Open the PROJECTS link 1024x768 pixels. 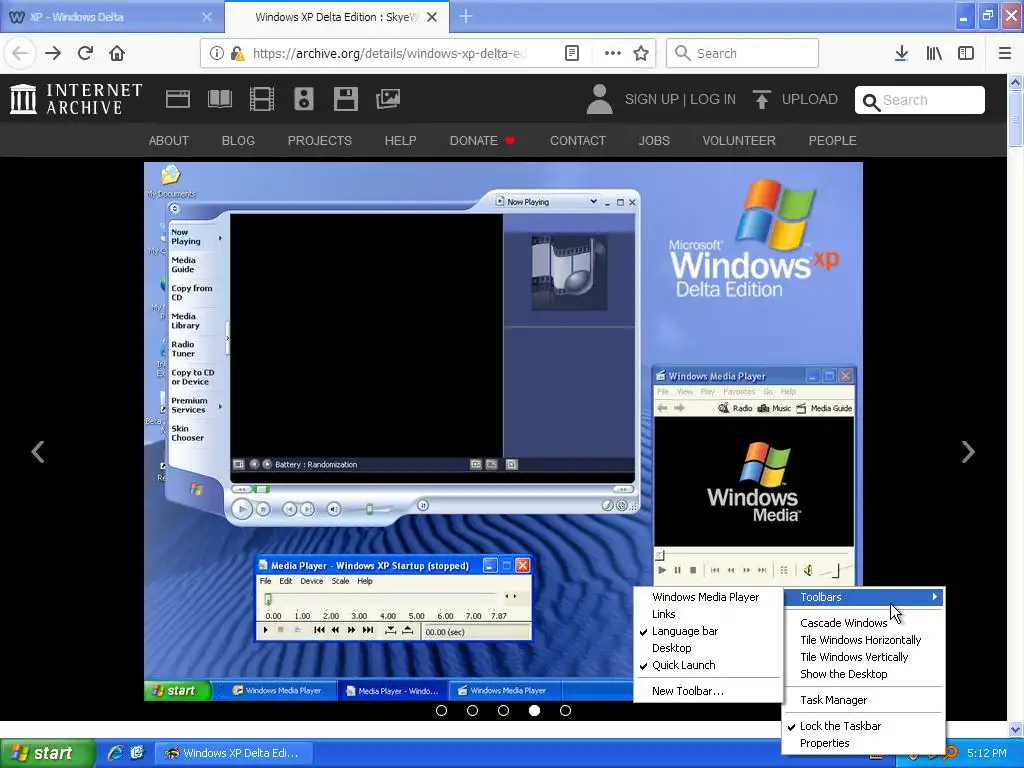coord(319,140)
